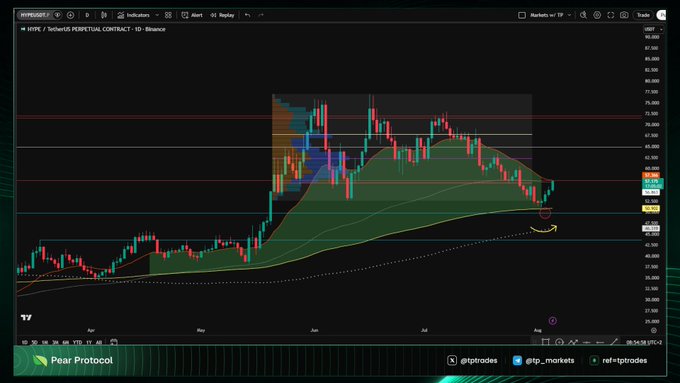680x383 pixels.
Task: Select the rectangle drawing tool in bottom toolbar
Action: point(546,342)
